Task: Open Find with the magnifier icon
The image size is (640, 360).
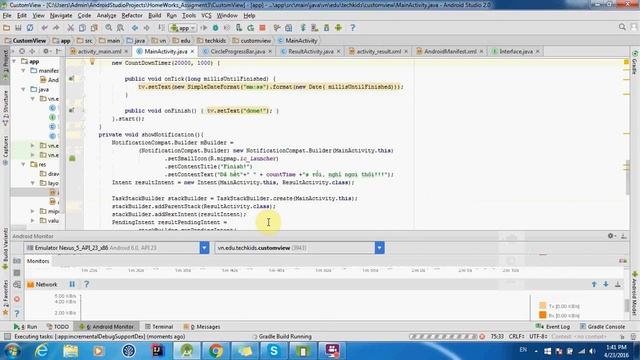Action: pyautogui.click(x=109, y=28)
